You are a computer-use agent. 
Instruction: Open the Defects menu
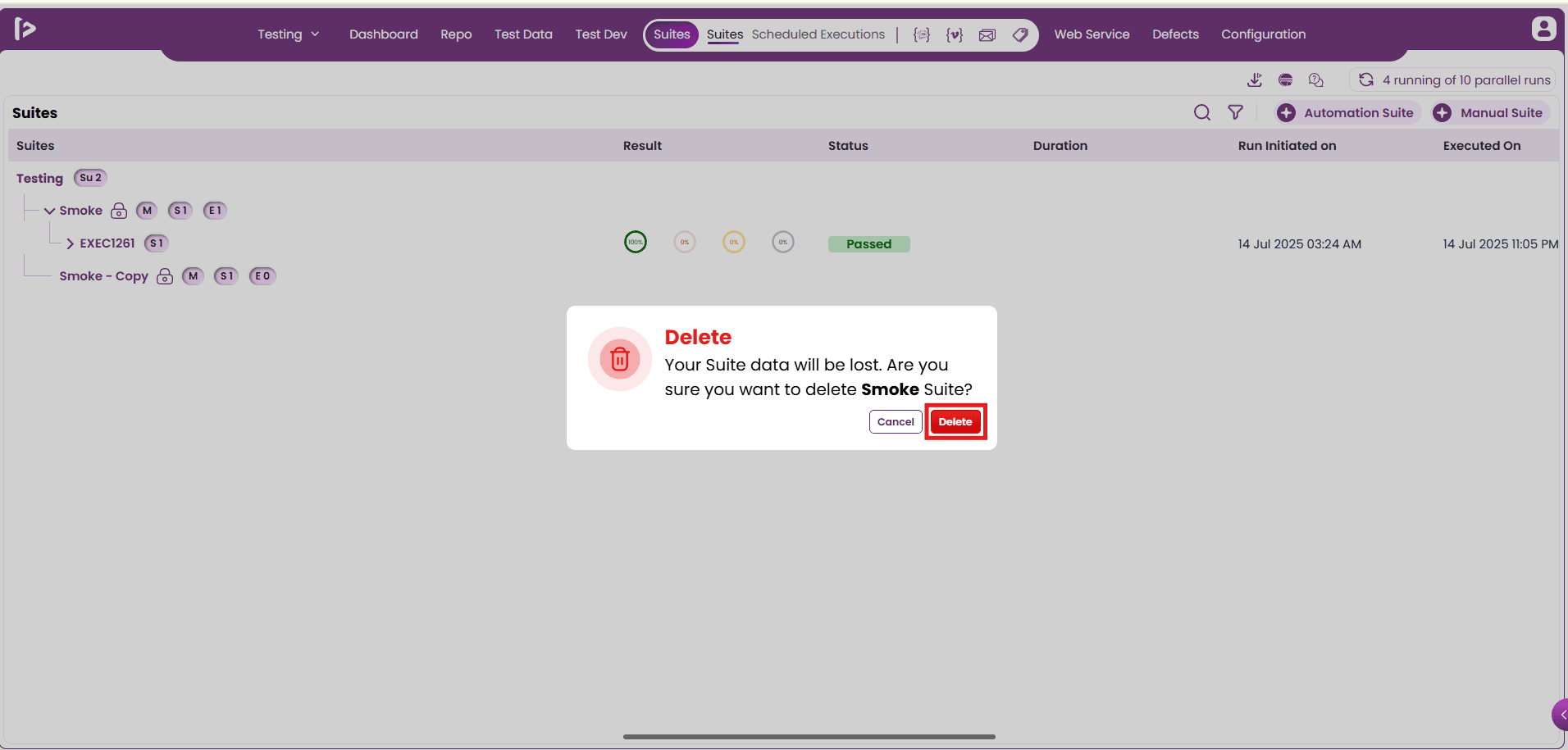[1175, 34]
